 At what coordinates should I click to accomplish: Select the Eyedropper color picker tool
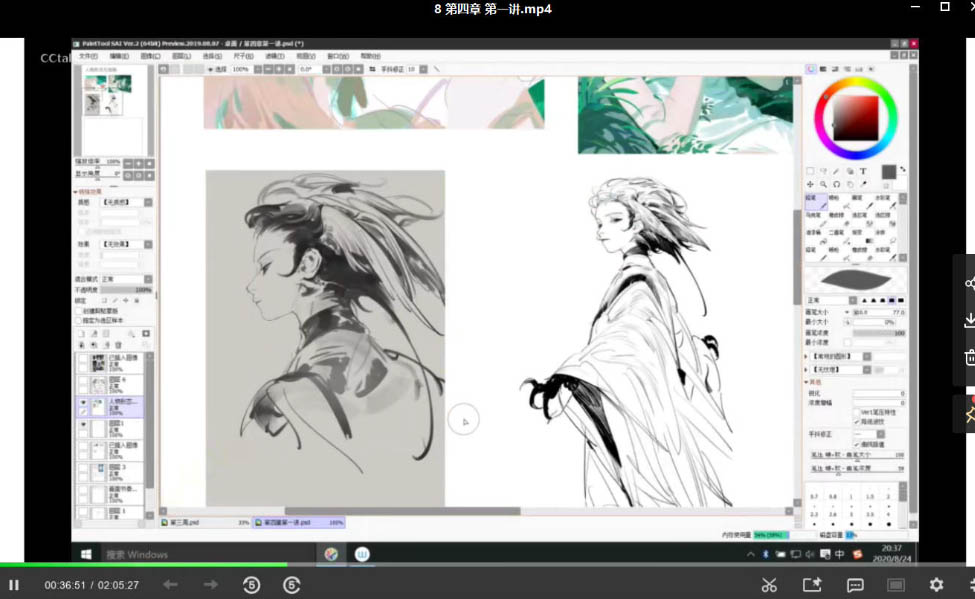coord(863,185)
